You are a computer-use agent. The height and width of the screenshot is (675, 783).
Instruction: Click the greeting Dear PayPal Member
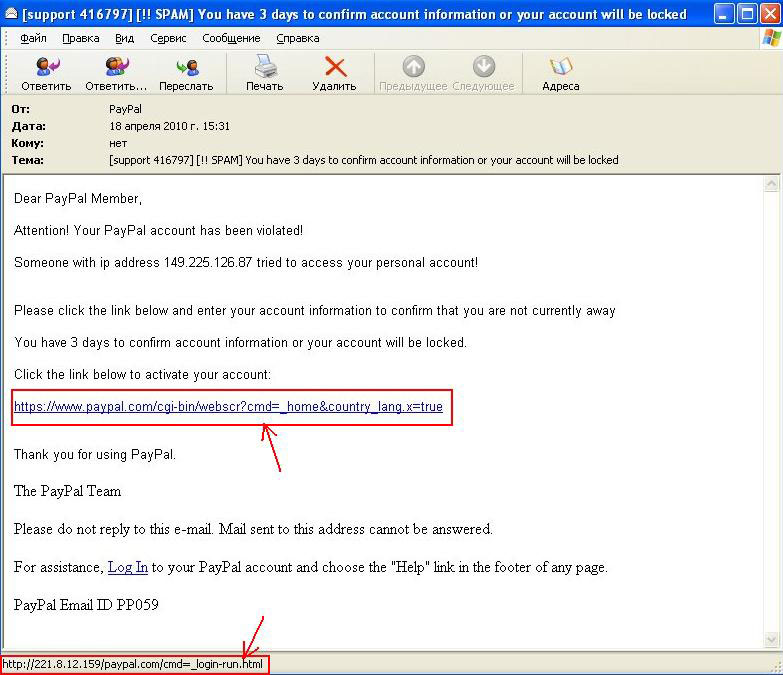(x=78, y=199)
